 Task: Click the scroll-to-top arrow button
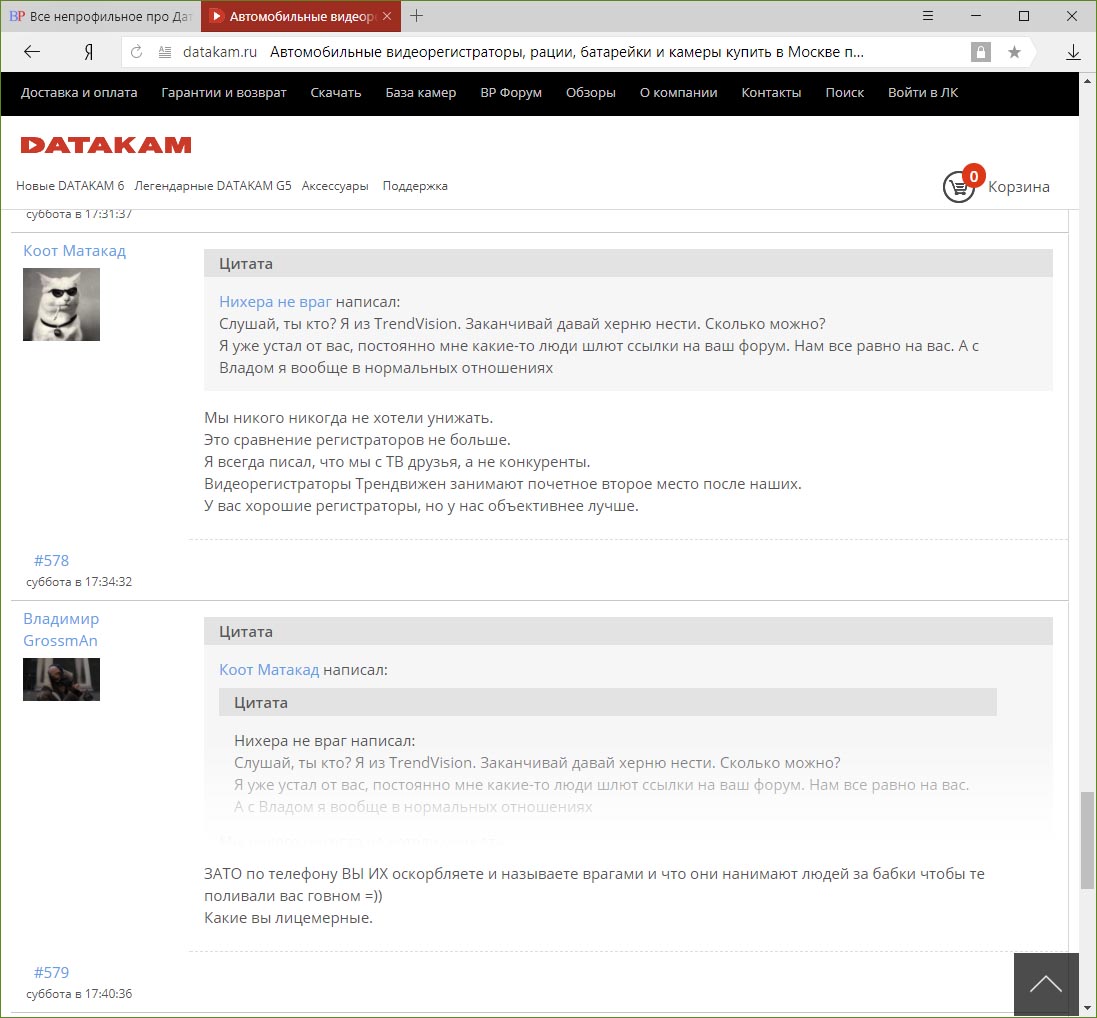tap(1045, 984)
